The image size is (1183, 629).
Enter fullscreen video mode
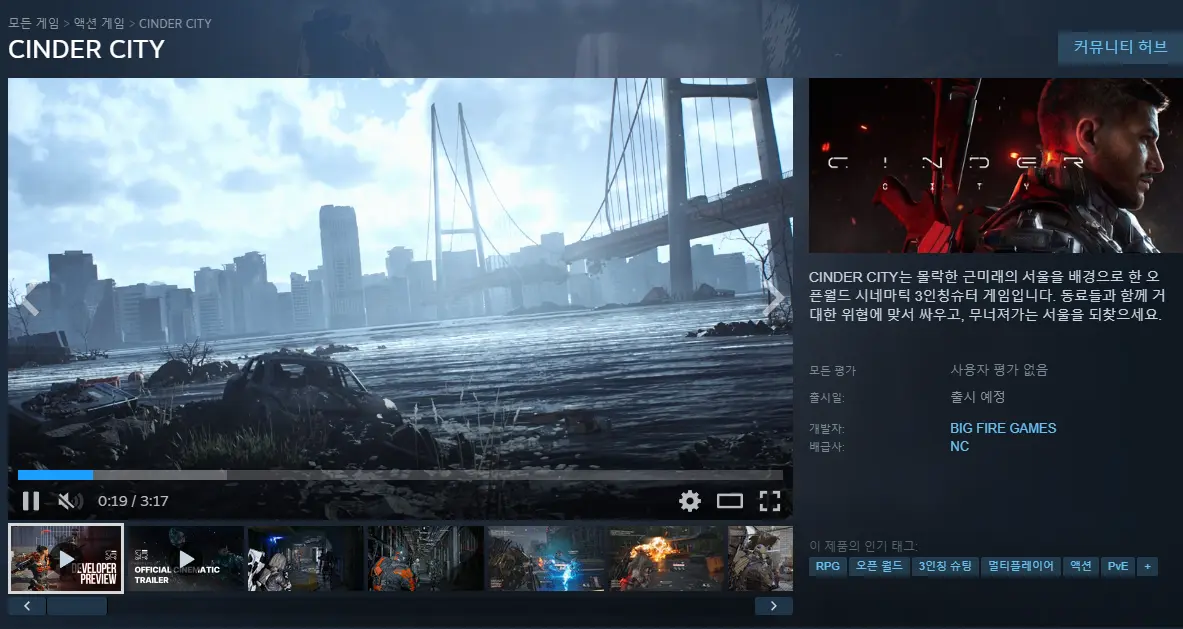tap(770, 501)
